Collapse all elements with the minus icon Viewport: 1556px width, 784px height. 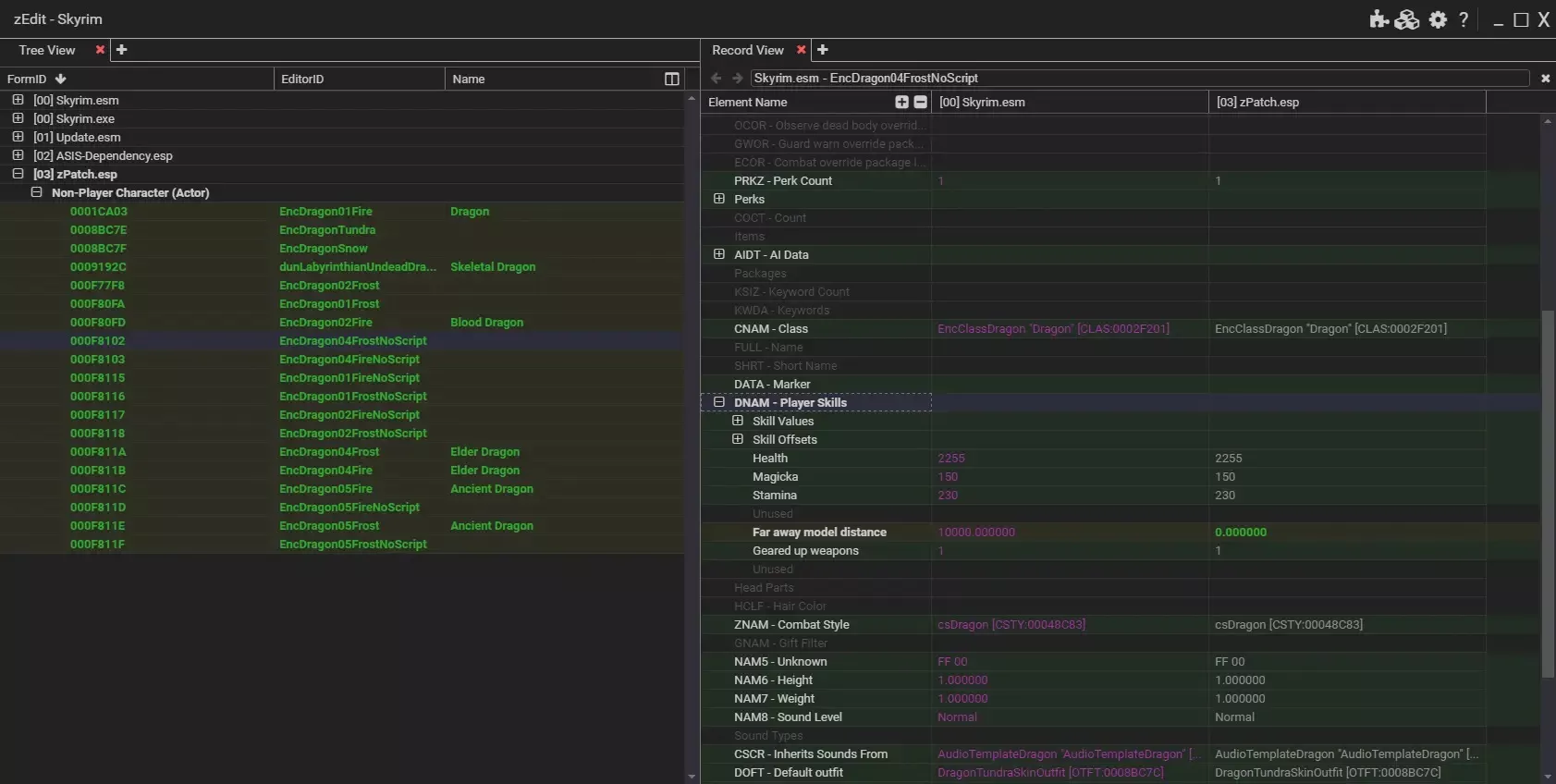pyautogui.click(x=920, y=102)
